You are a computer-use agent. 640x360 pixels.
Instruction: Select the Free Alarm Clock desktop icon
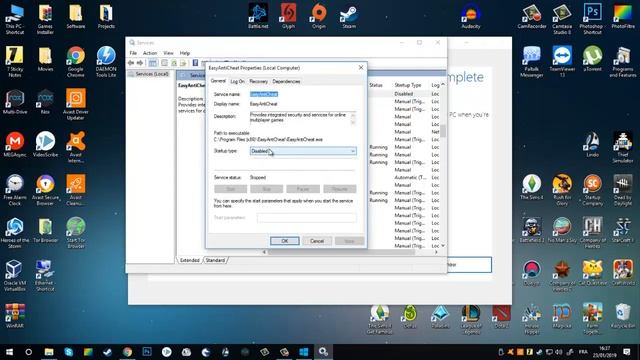click(15, 190)
